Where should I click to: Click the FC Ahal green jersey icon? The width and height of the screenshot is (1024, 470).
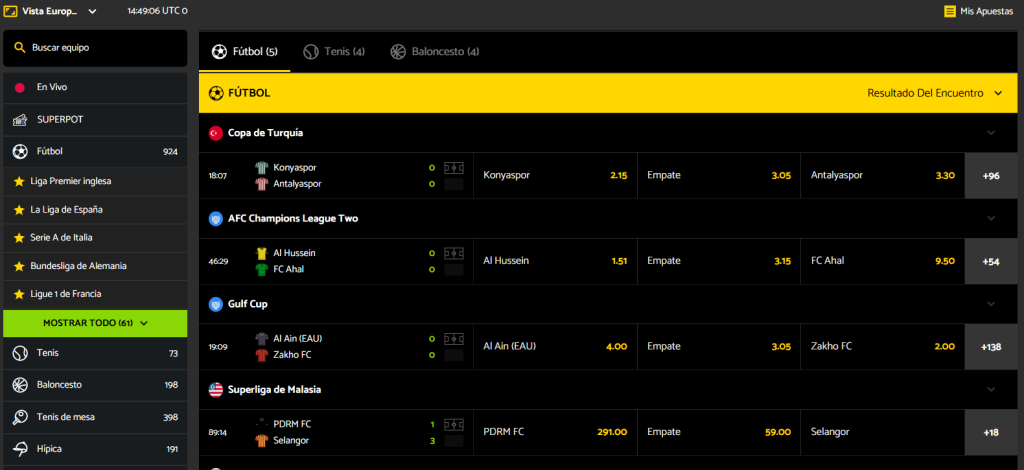click(261, 269)
